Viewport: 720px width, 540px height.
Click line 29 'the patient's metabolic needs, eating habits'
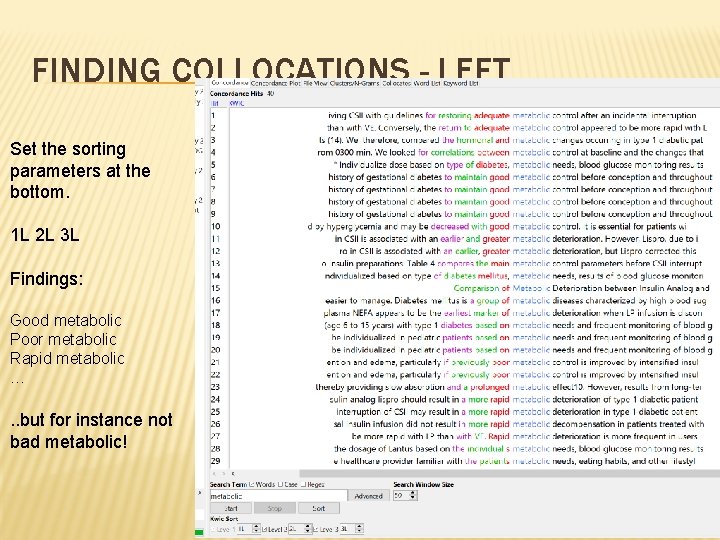point(514,461)
